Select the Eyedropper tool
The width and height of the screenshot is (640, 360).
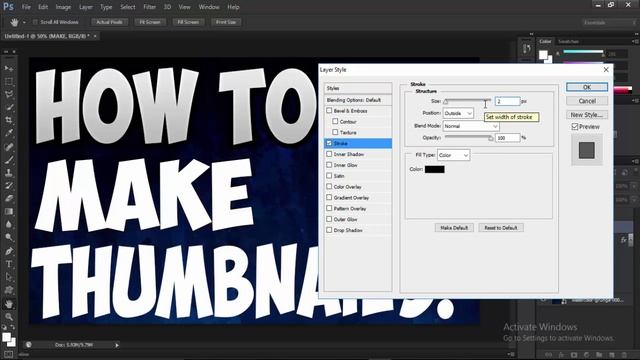pos(9,133)
